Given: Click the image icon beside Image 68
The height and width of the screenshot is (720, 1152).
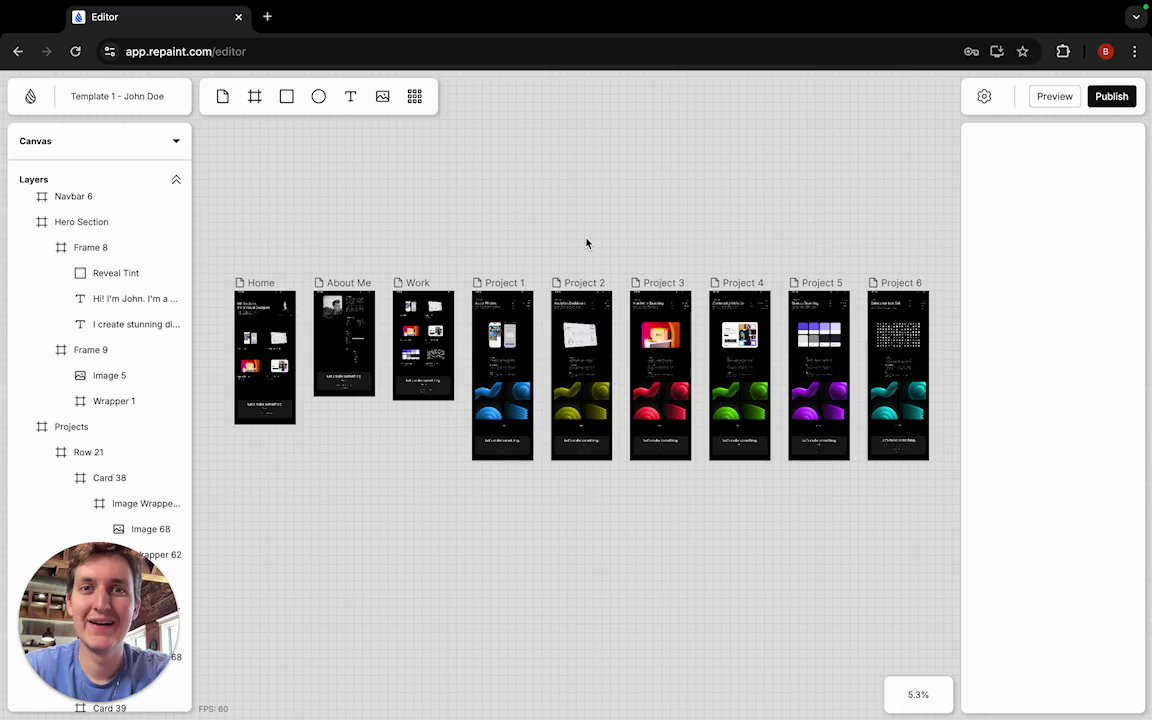Looking at the screenshot, I should [118, 529].
